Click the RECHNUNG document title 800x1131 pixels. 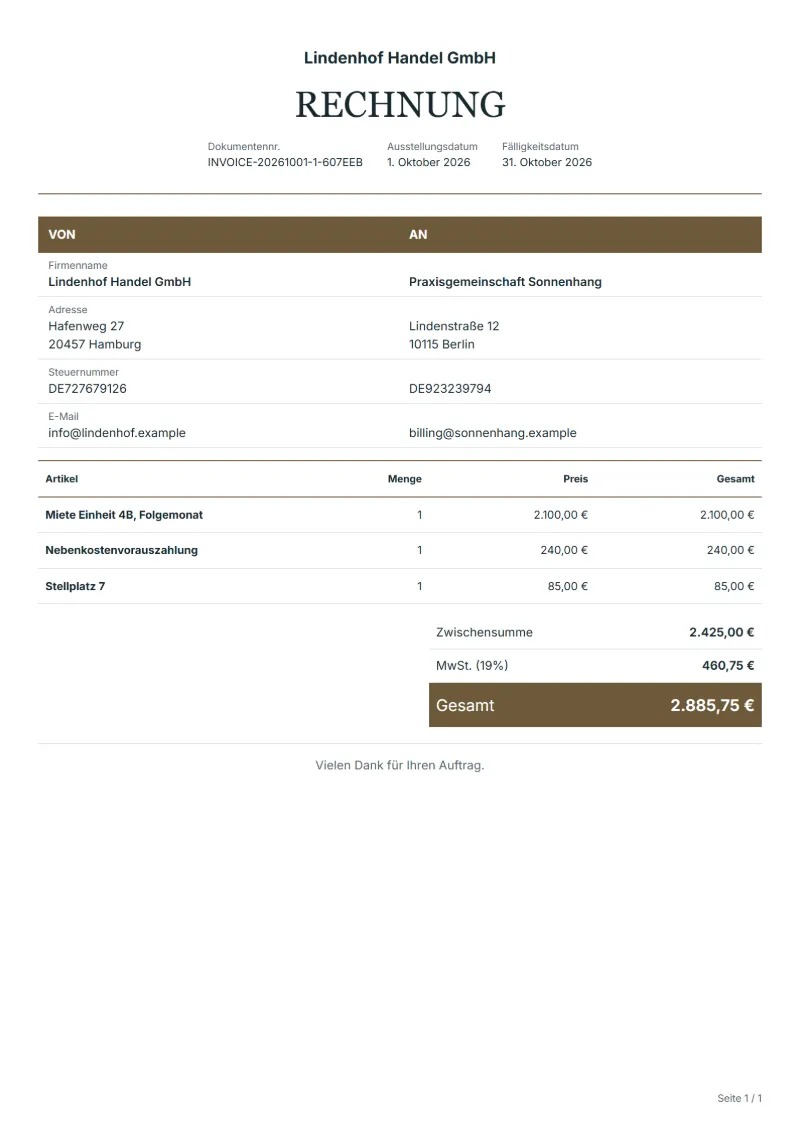click(x=400, y=105)
